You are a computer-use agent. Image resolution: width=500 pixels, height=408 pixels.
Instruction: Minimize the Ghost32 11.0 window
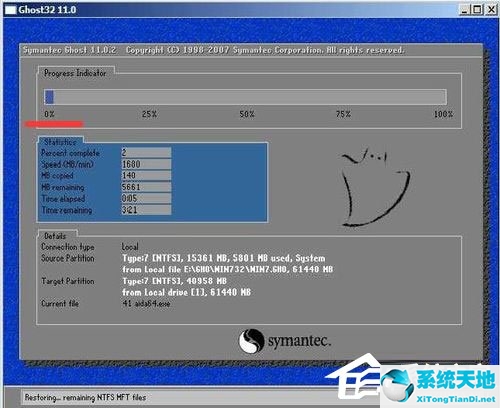[465, 10]
